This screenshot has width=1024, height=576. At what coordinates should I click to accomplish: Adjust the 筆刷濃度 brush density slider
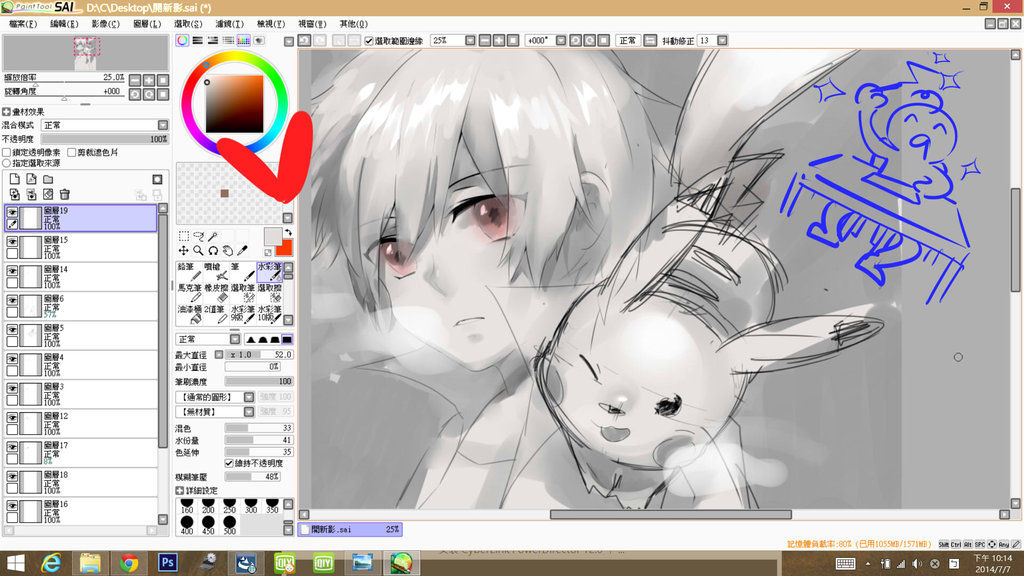click(x=259, y=381)
